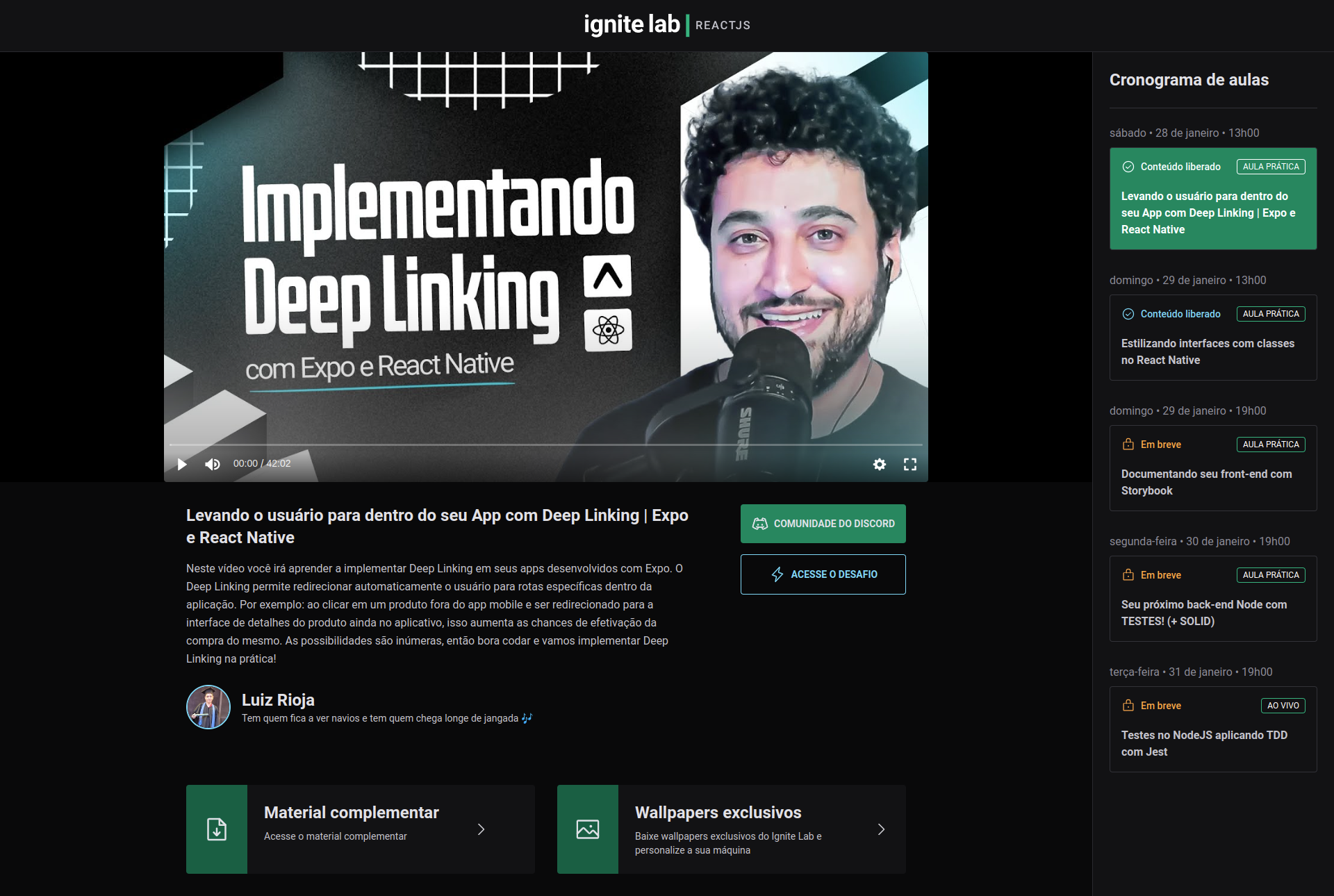Click lock icon on Storybook lesson
Viewport: 1334px width, 896px height.
click(1128, 445)
